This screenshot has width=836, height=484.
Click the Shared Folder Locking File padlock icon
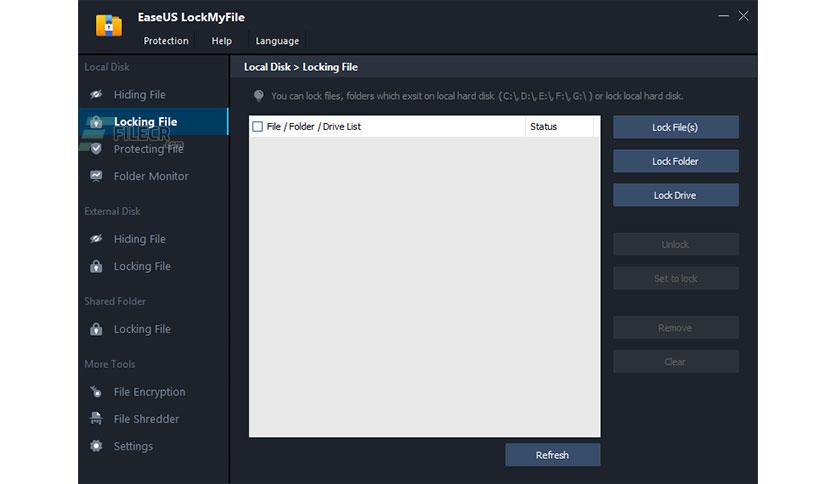96,329
